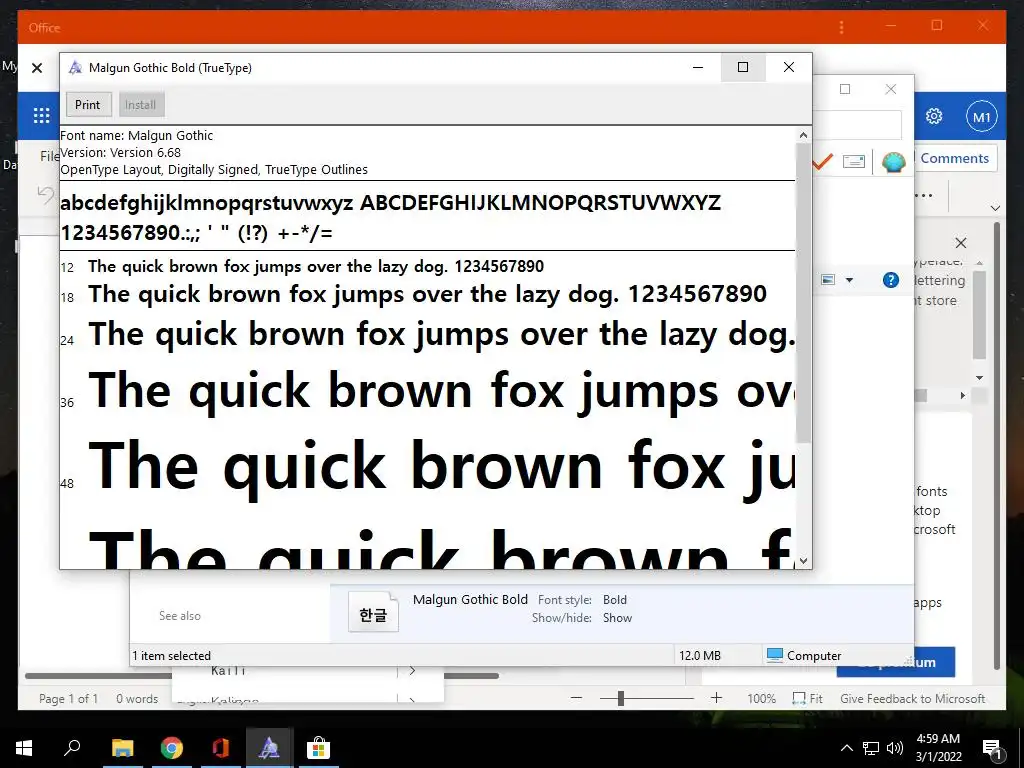
Task: Click the 100% zoom level
Action: pyautogui.click(x=761, y=699)
